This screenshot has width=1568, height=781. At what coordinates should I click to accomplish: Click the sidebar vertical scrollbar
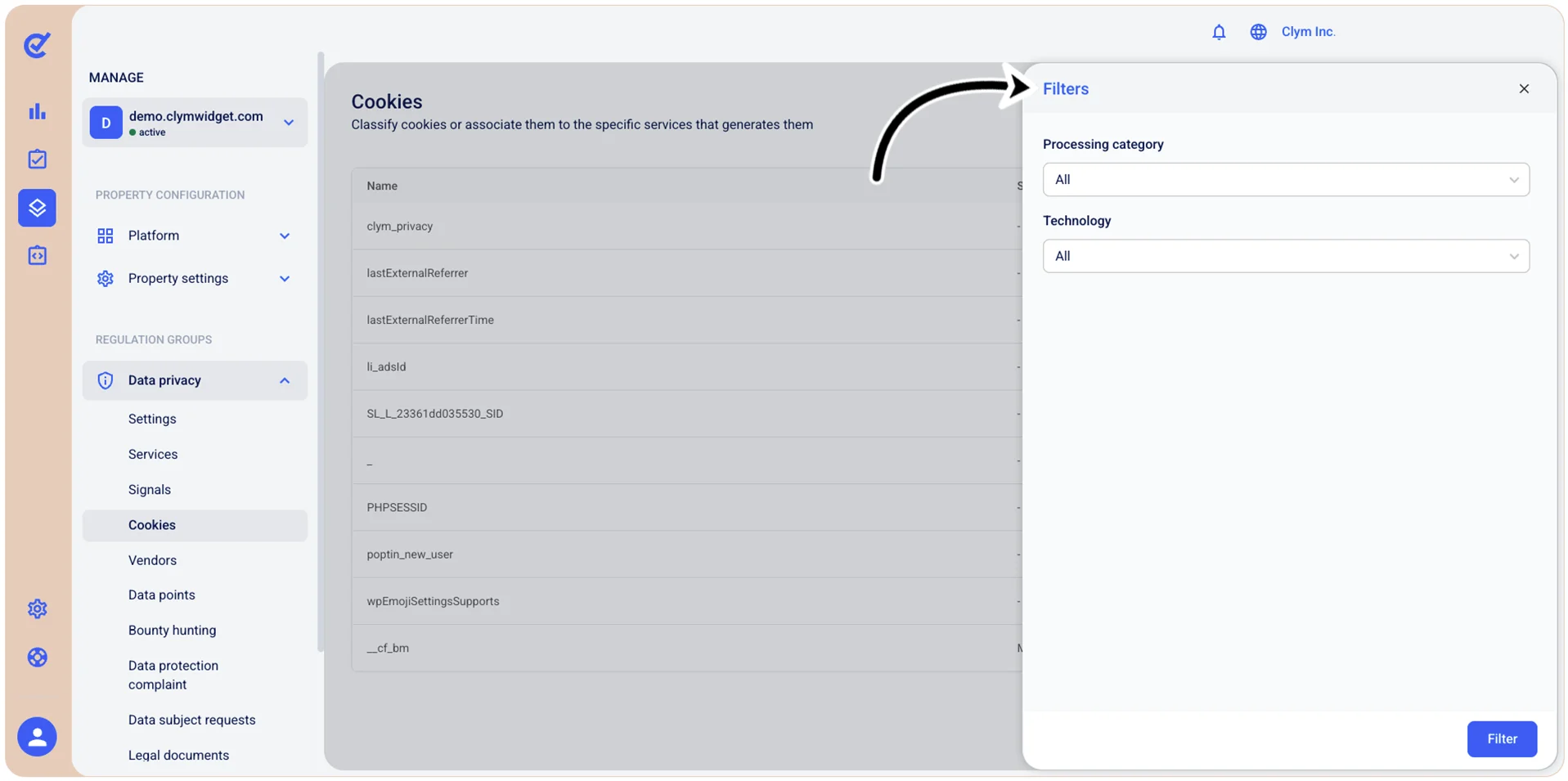pyautogui.click(x=321, y=352)
